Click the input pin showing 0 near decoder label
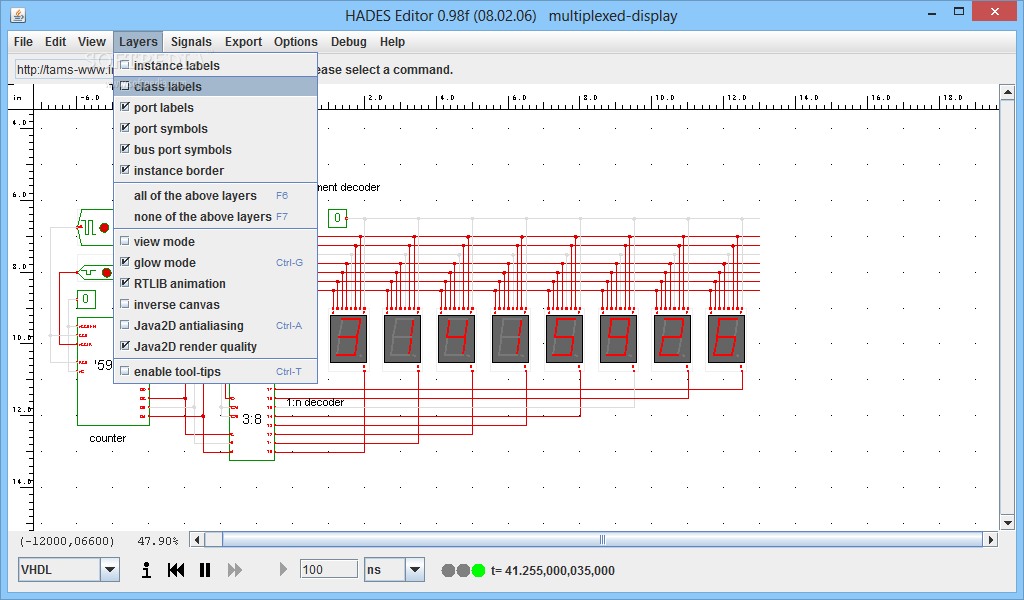The height and width of the screenshot is (600, 1024). point(337,218)
